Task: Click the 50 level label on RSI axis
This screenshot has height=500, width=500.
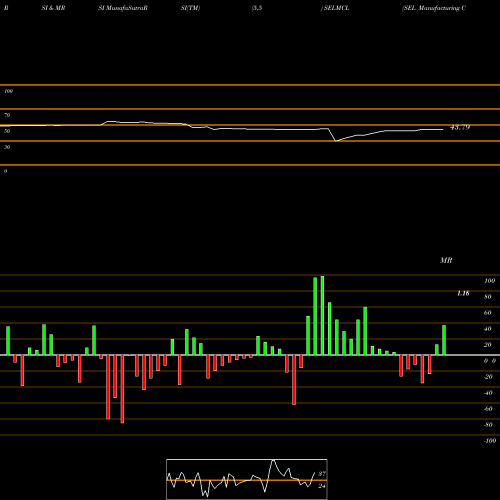Action: [x=7, y=131]
